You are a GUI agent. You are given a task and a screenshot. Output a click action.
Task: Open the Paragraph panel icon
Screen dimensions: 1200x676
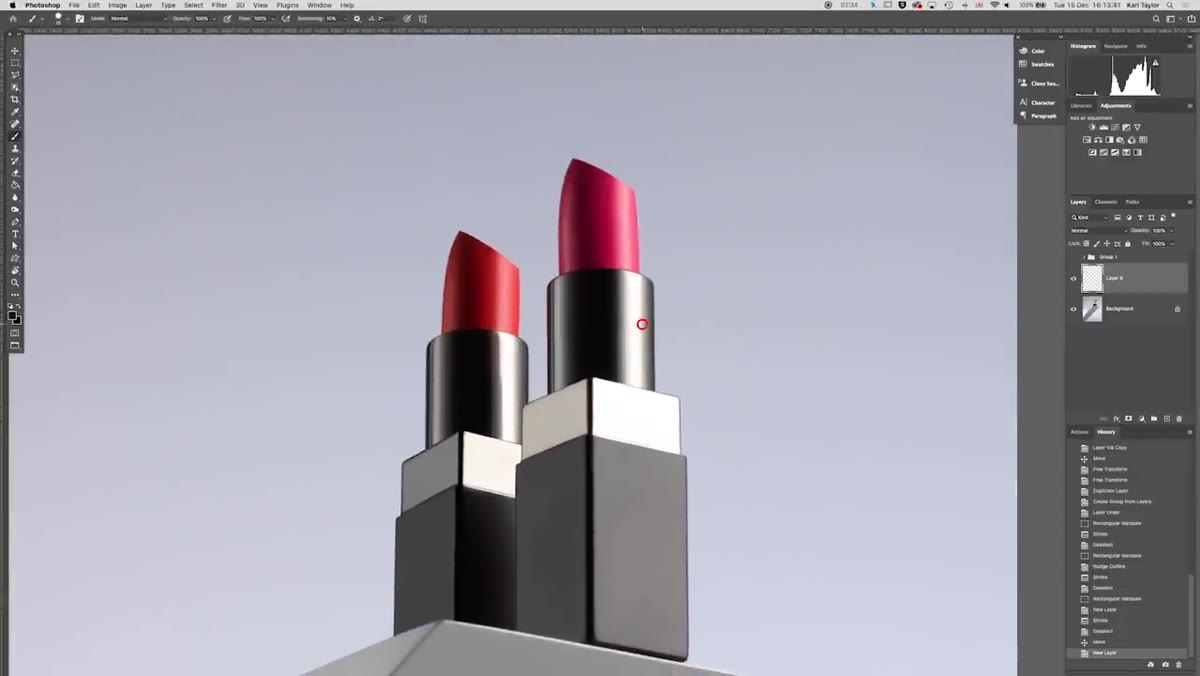[1023, 115]
